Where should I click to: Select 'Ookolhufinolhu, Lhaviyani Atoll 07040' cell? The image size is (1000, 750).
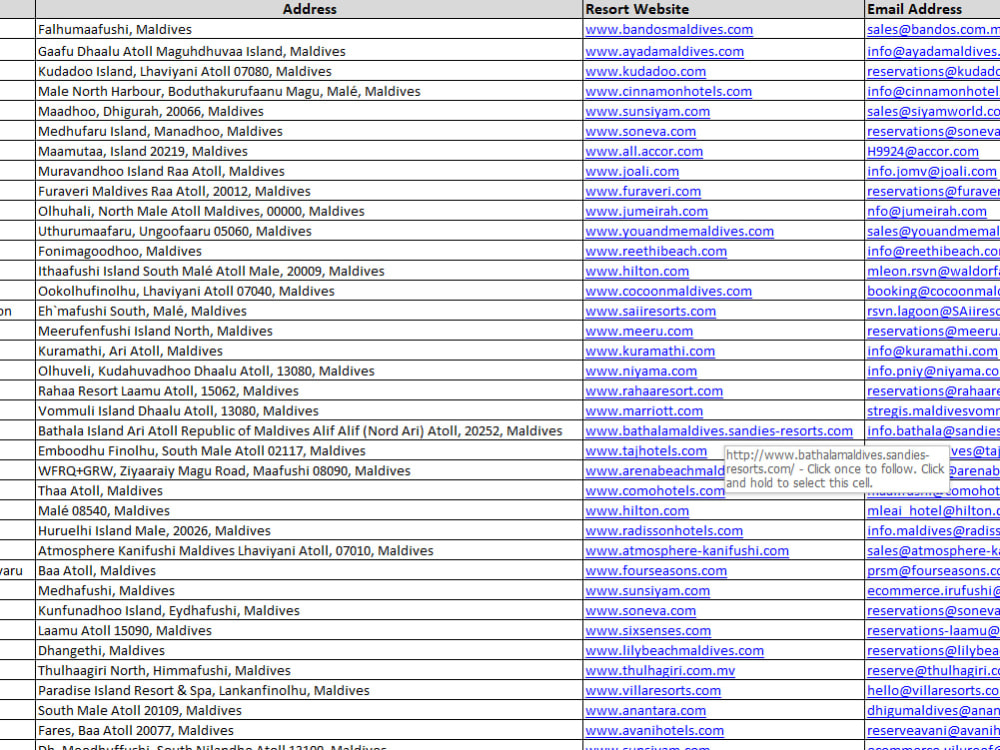(x=309, y=291)
